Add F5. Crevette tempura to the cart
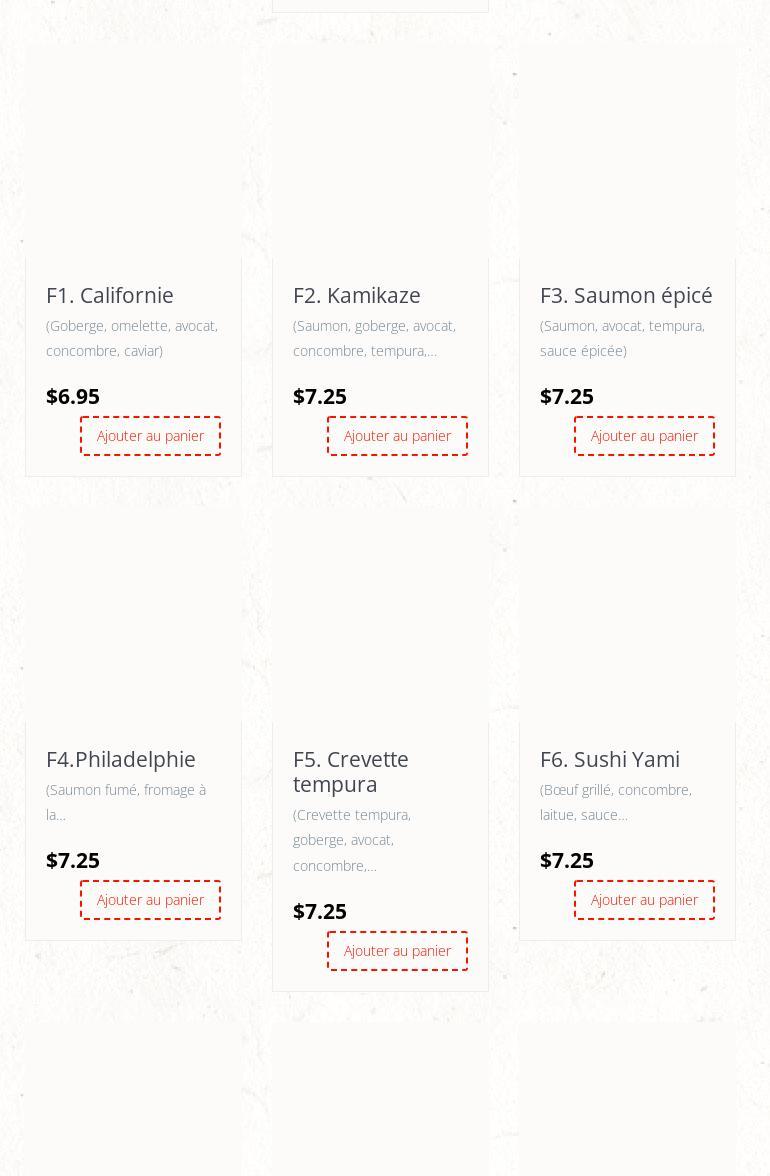 tap(397, 951)
